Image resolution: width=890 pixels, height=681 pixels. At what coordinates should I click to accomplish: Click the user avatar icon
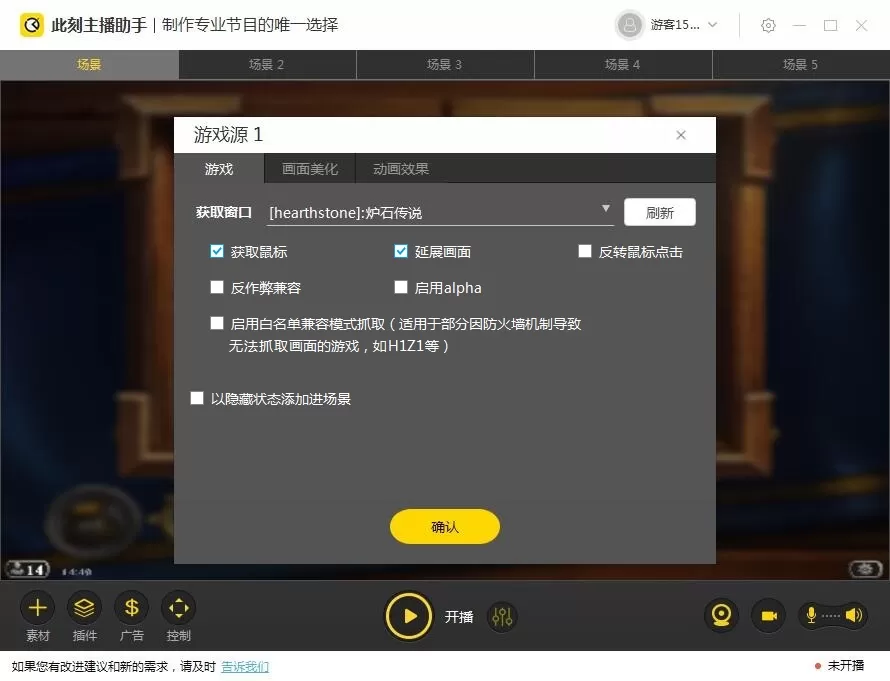(629, 25)
